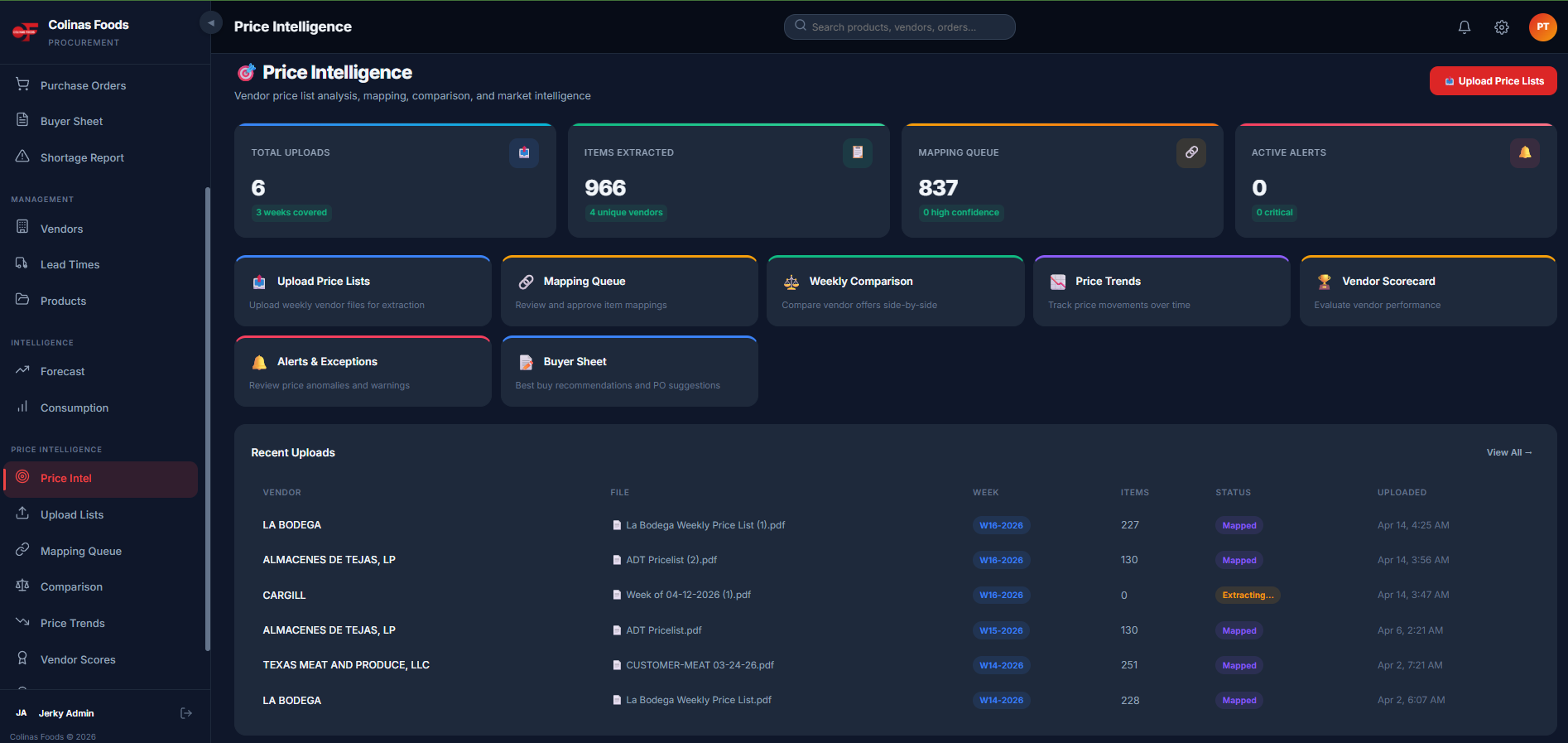Open Products in the sidebar
Screen dimensions: 1568x743
pos(101,301)
